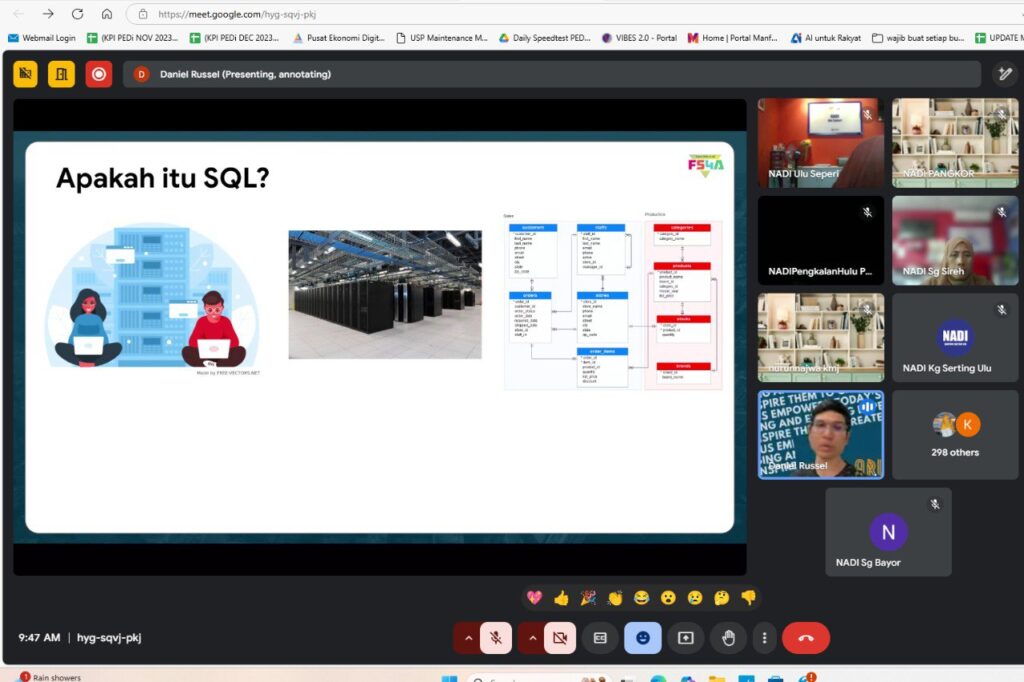Image resolution: width=1024 pixels, height=682 pixels.
Task: Click the share screen (present now) button
Action: point(686,637)
